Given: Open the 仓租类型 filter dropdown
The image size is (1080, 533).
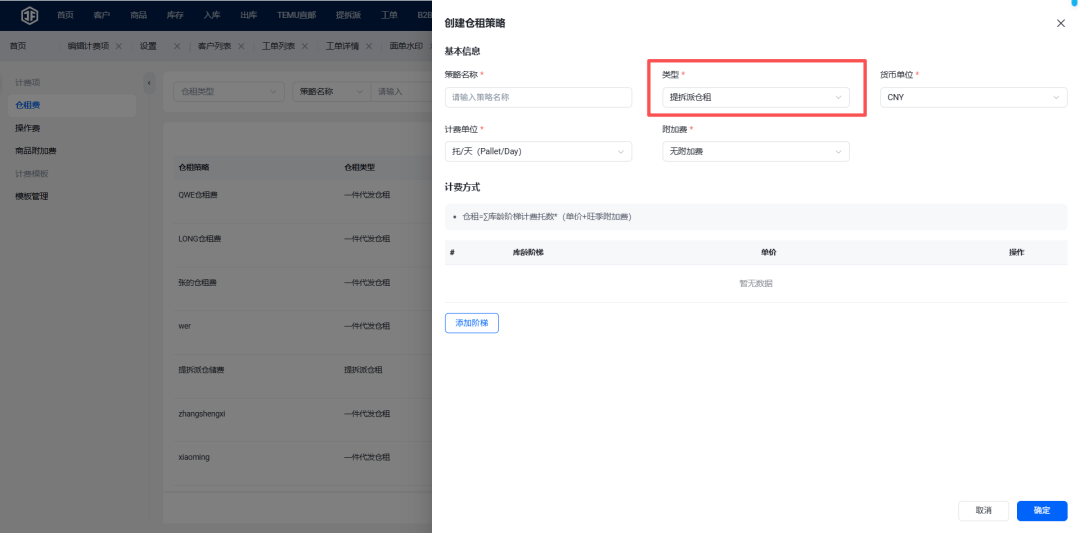Looking at the screenshot, I should click(228, 92).
